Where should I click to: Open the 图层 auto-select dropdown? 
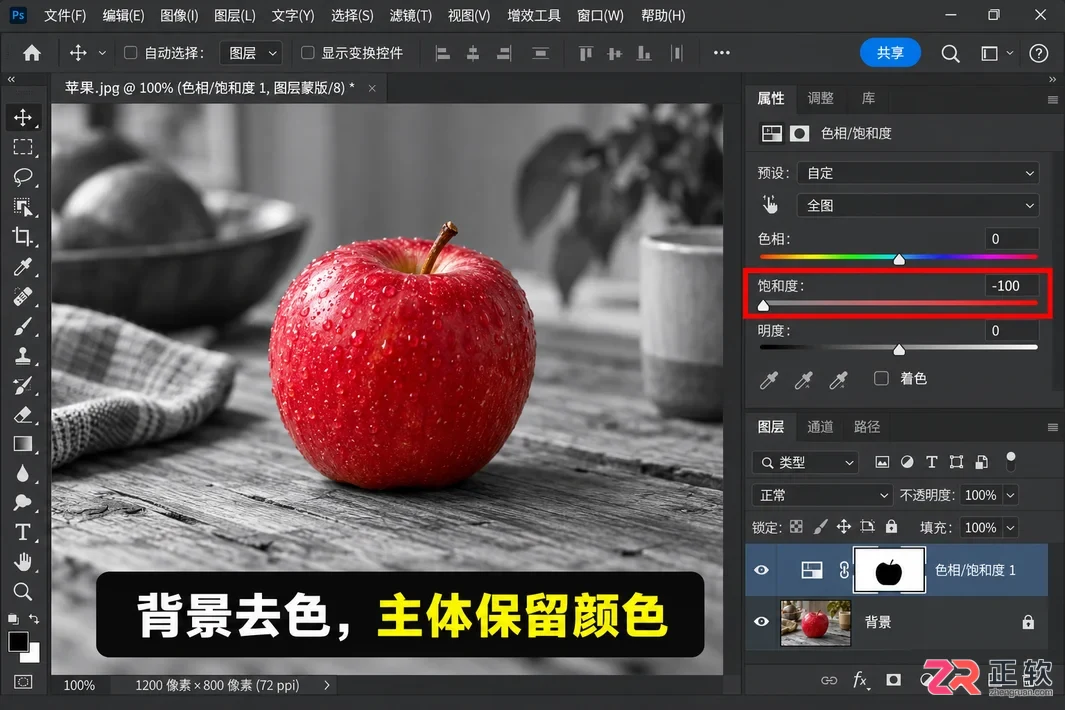[251, 53]
